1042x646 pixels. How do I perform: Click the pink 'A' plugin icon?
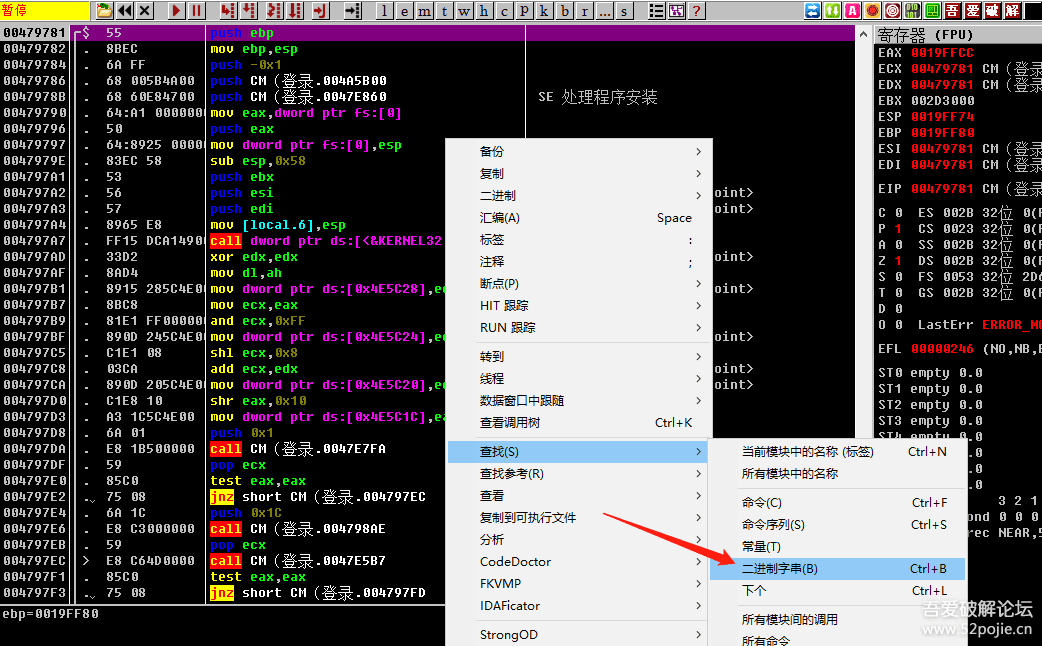[x=852, y=11]
